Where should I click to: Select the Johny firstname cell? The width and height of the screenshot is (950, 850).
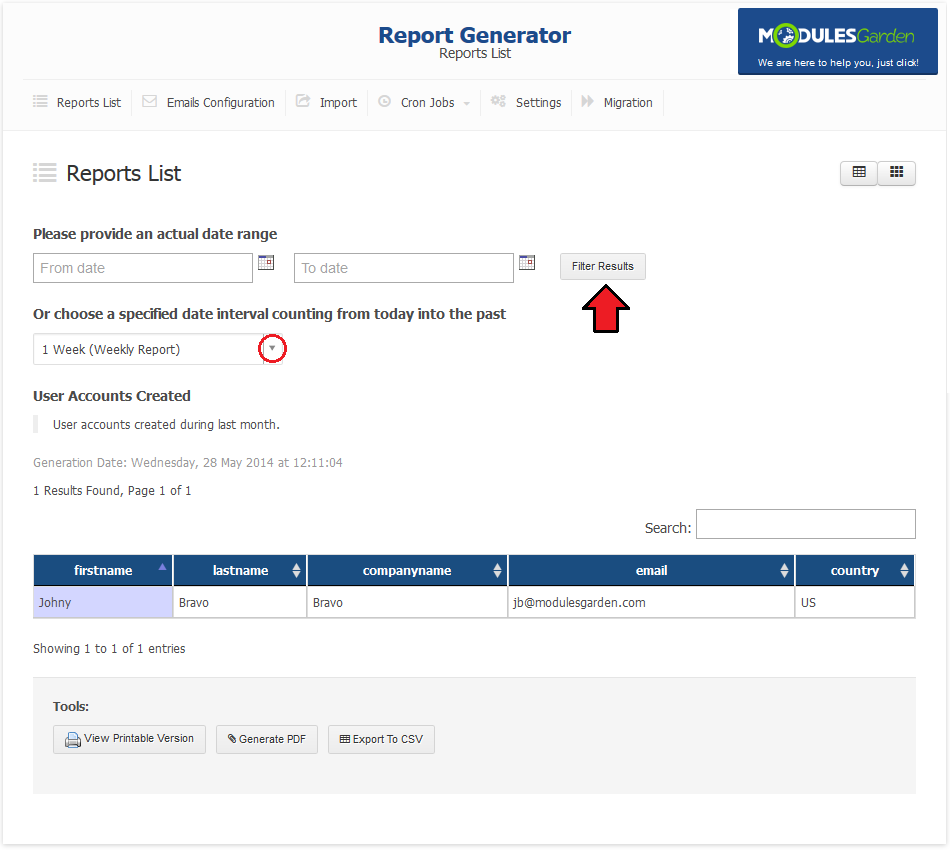tap(103, 602)
